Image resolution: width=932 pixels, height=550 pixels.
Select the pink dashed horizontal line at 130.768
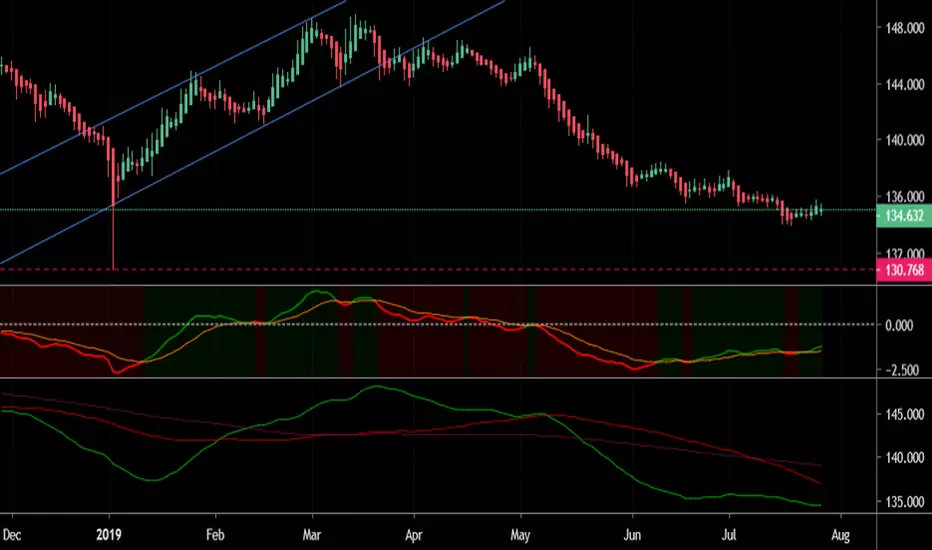[x=438, y=269]
